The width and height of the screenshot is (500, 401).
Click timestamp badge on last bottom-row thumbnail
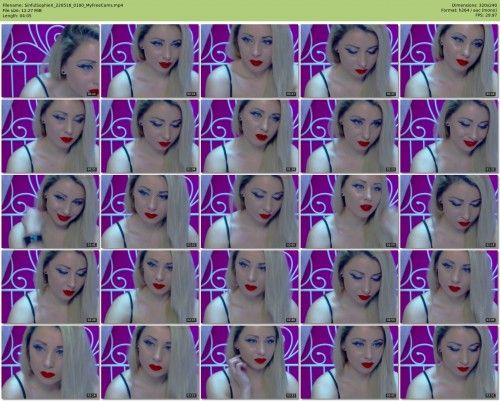coord(490,395)
